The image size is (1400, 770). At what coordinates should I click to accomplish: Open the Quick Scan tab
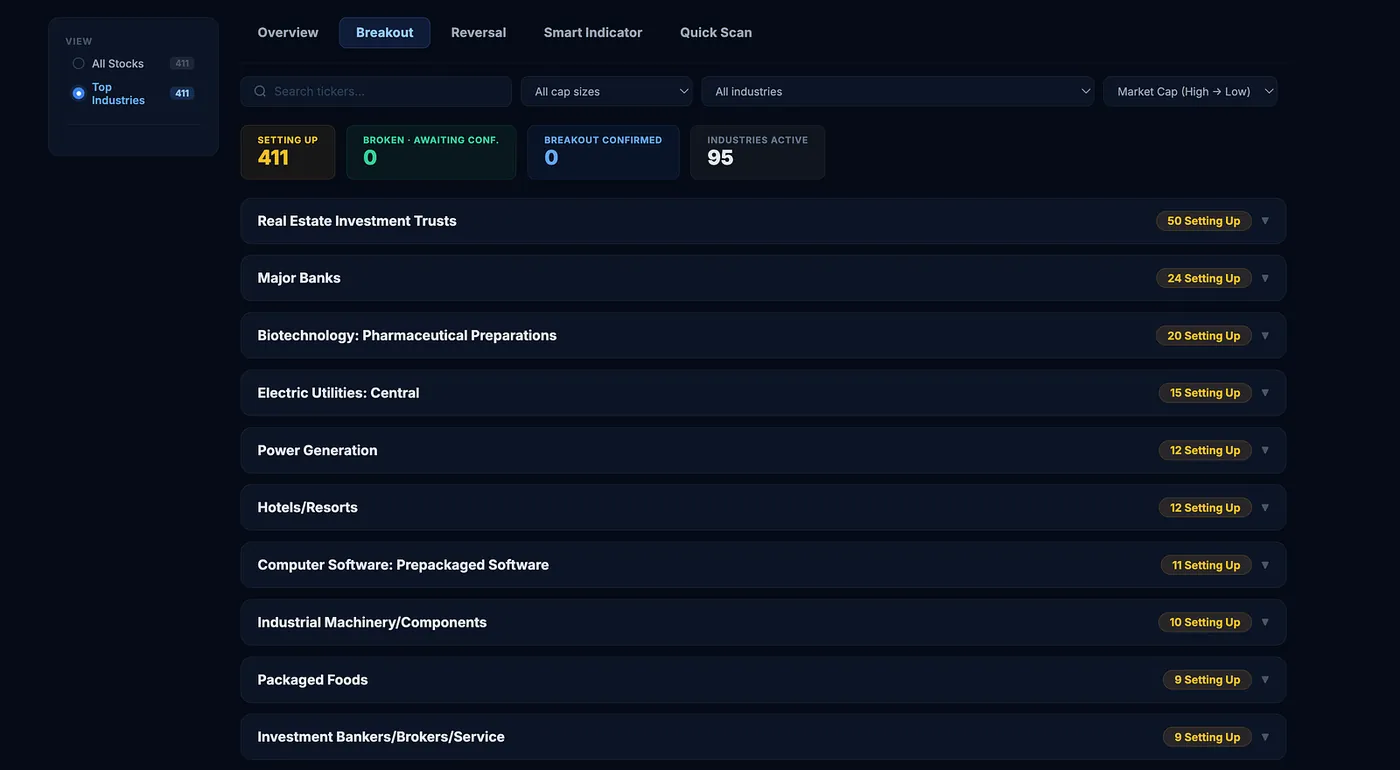click(x=716, y=32)
